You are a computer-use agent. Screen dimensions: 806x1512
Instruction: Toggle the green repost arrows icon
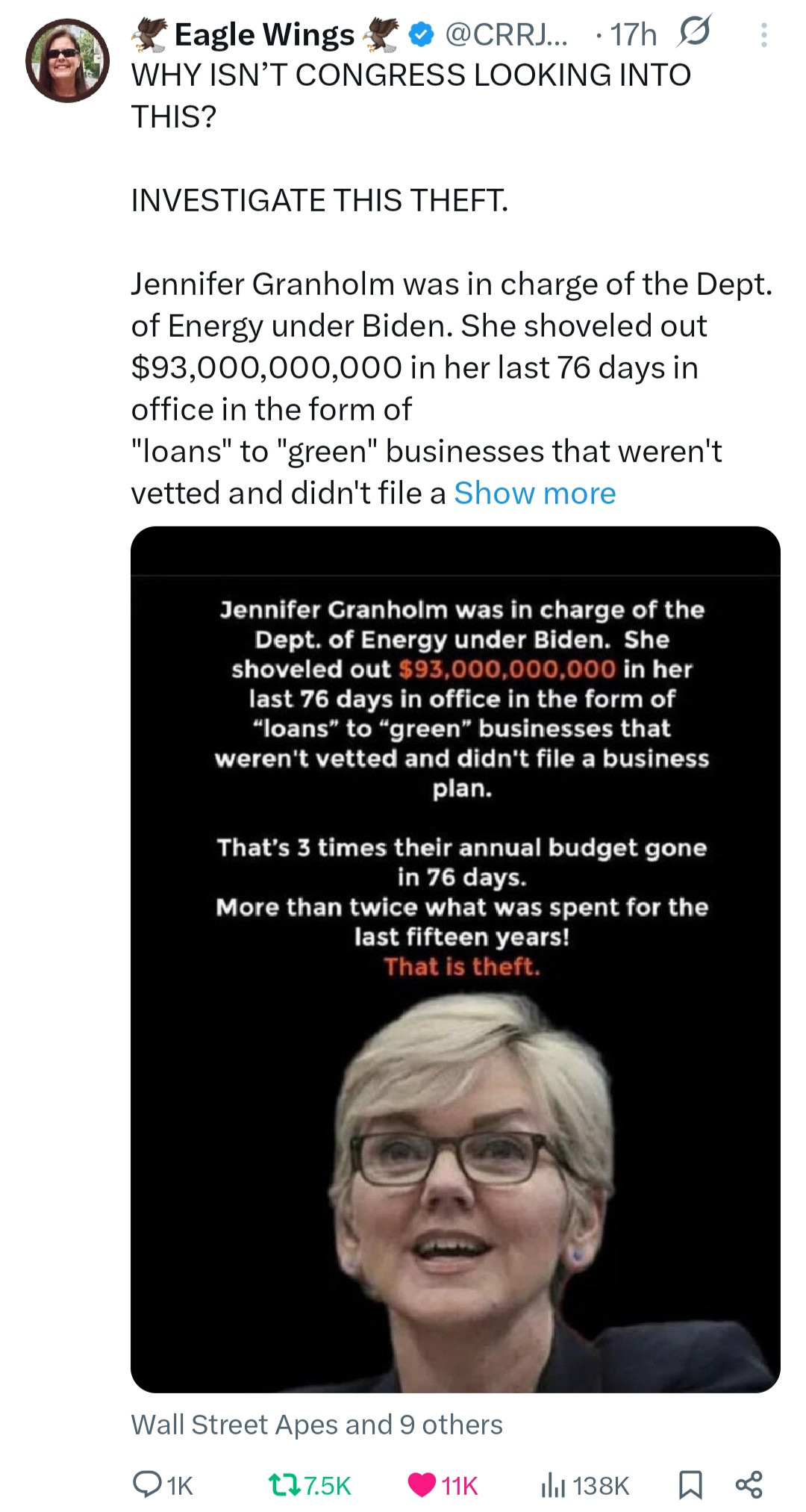284,1484
